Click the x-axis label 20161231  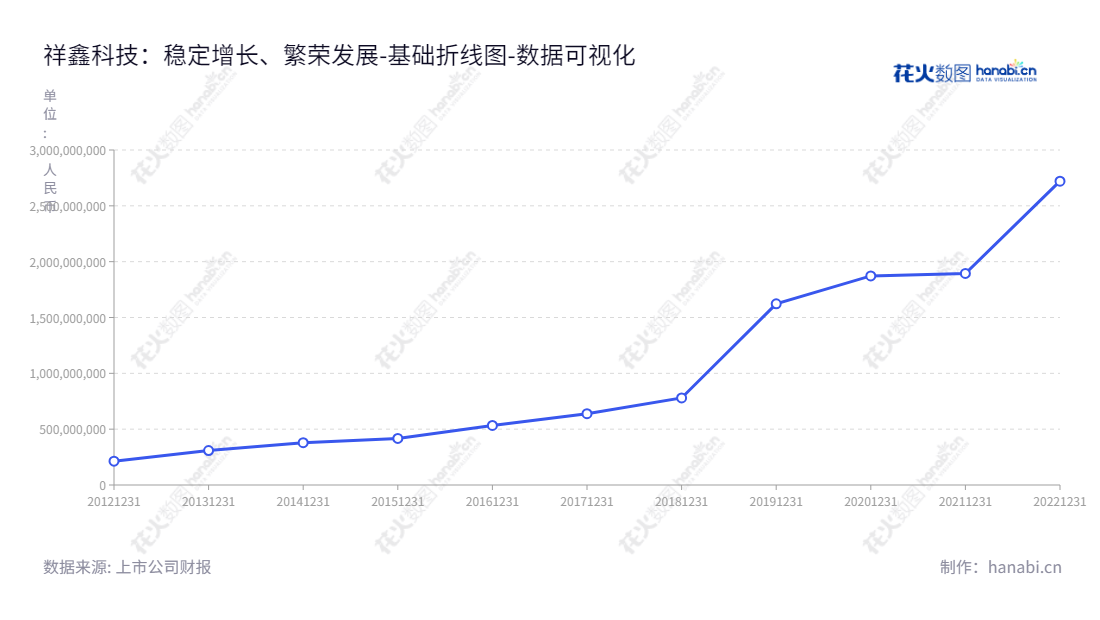(492, 501)
